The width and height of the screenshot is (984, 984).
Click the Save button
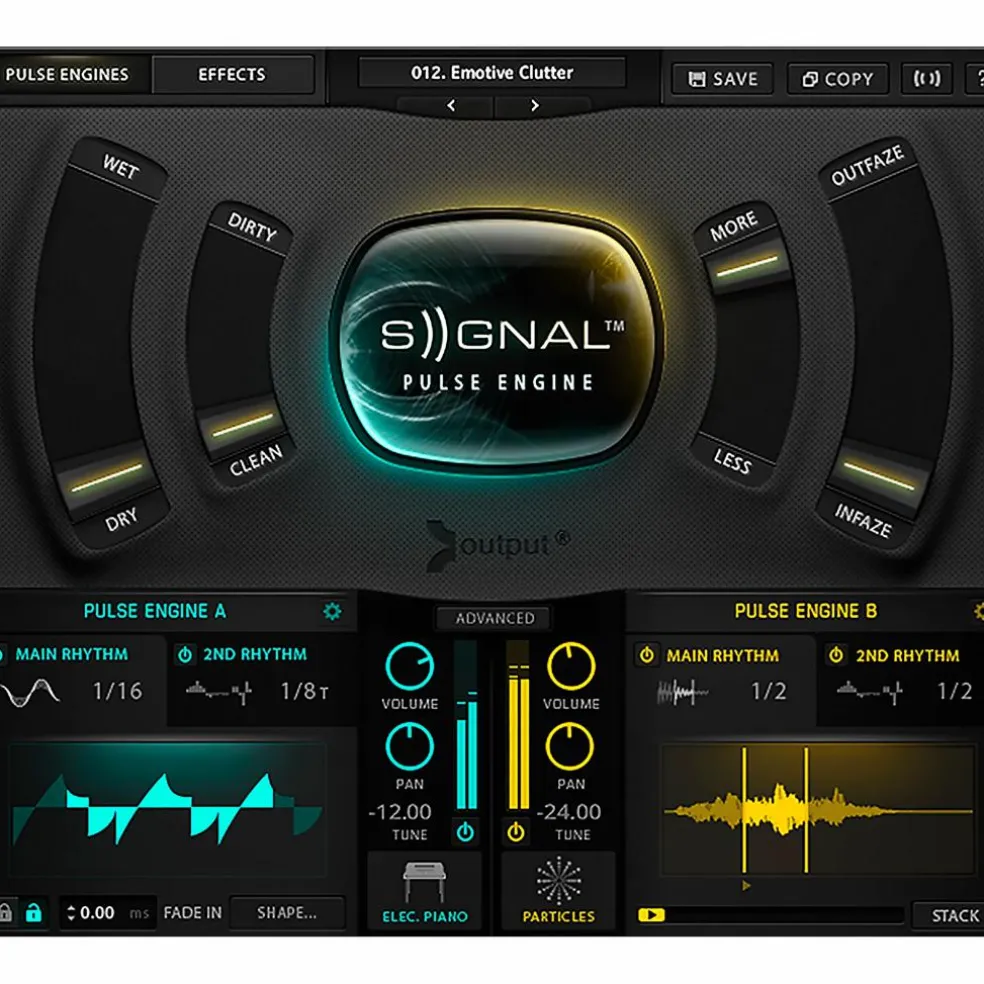click(x=722, y=79)
